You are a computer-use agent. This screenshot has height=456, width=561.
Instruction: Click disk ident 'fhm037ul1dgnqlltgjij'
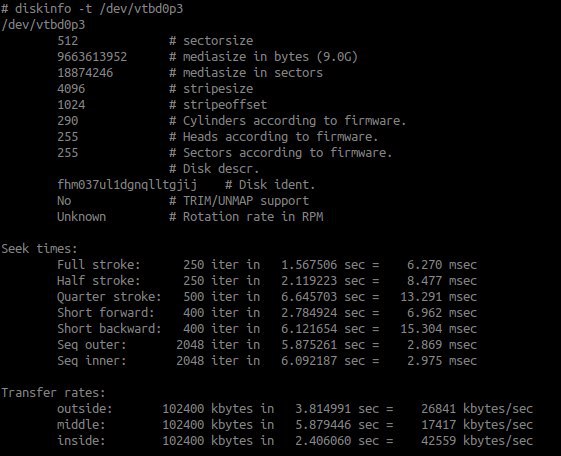click(127, 185)
